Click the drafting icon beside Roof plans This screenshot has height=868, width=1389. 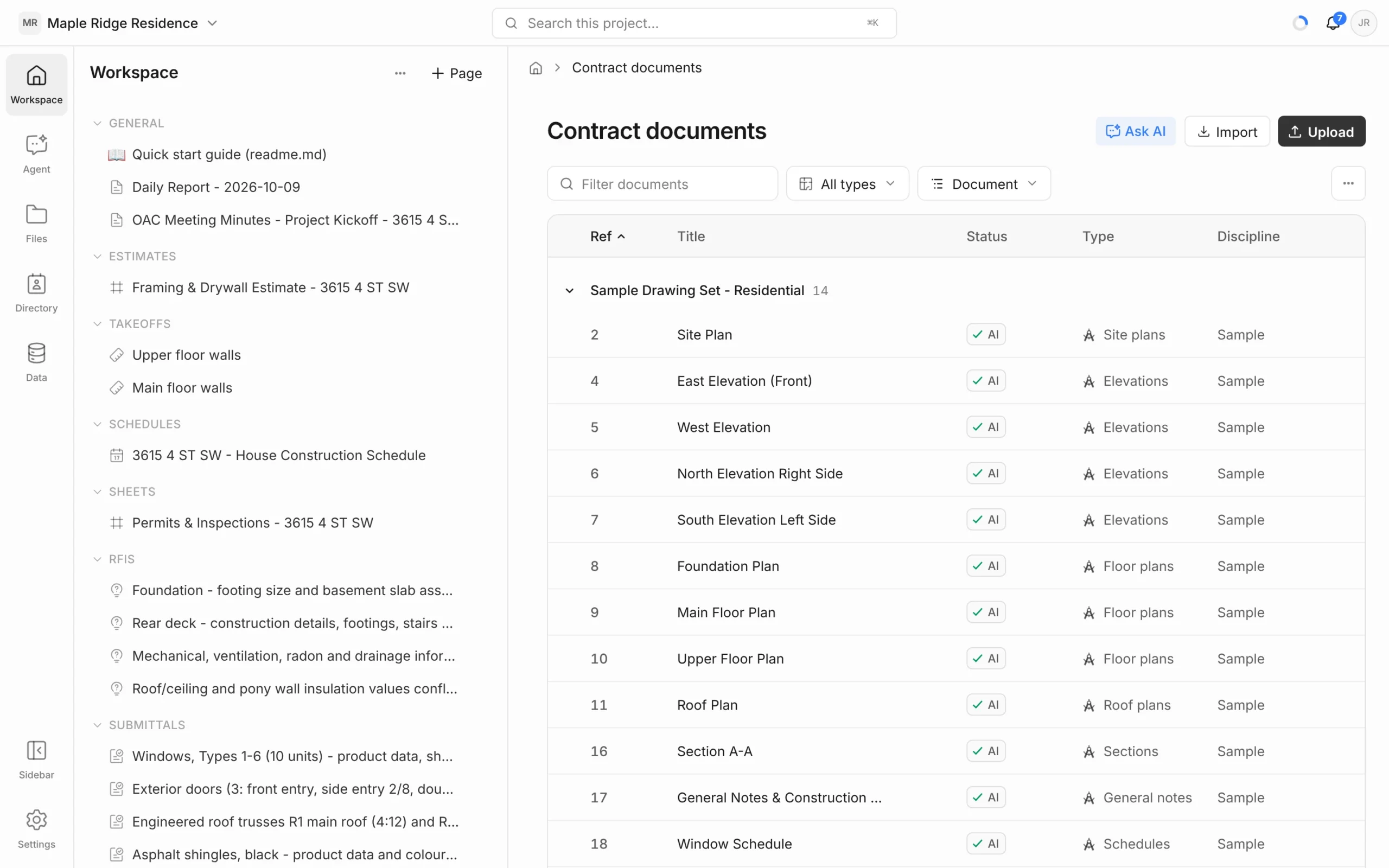coord(1088,706)
